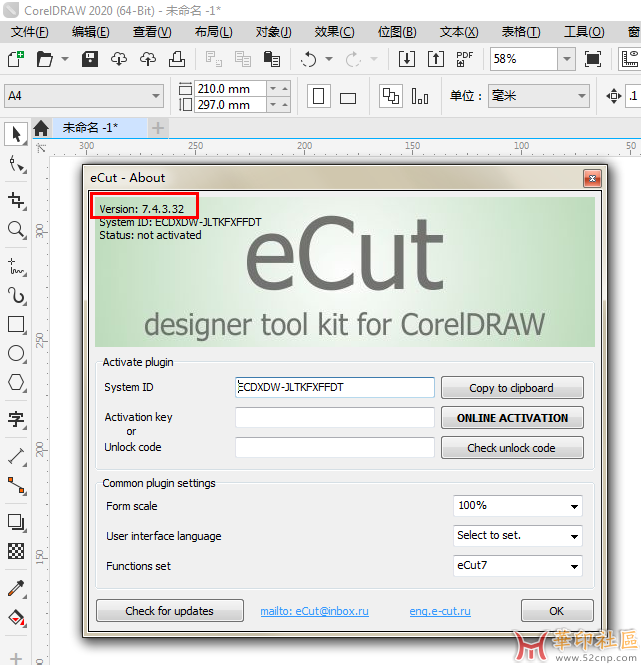This screenshot has height=665, width=641.
Task: Expand the Undo history dropdown arrow
Action: click(x=329, y=59)
